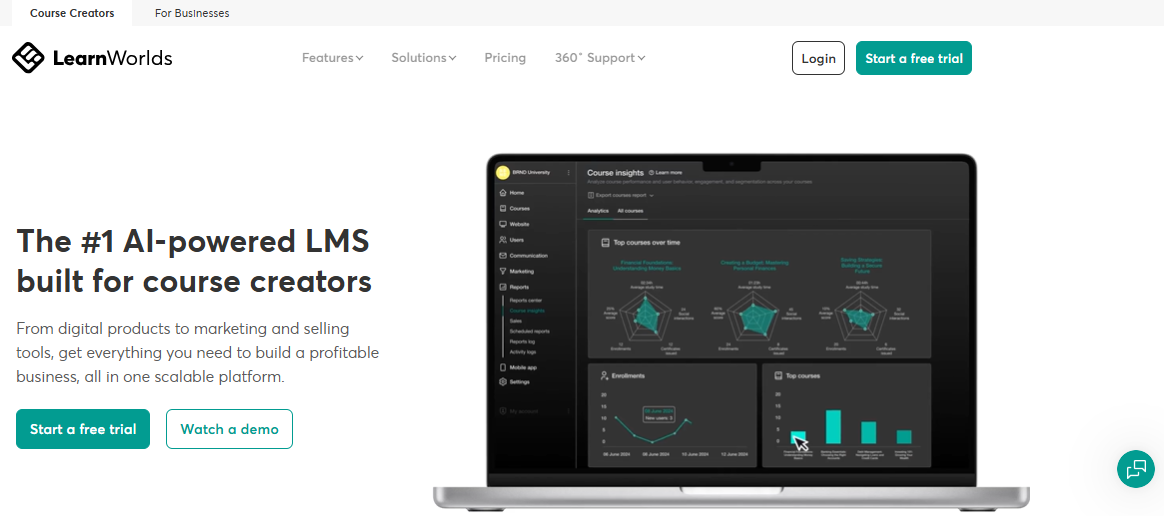Click the Top courses over time heading
This screenshot has height=516, width=1164.
pyautogui.click(x=646, y=242)
